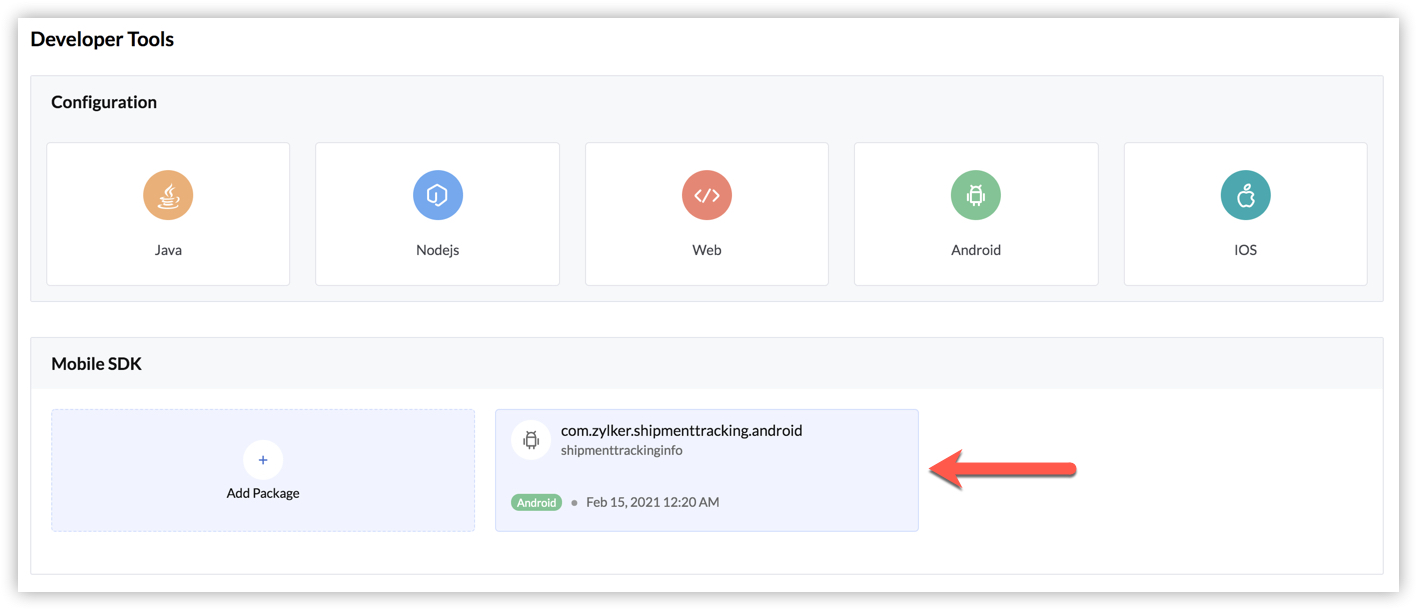Click the Web label under Configuration
The image size is (1417, 610).
[x=707, y=250]
